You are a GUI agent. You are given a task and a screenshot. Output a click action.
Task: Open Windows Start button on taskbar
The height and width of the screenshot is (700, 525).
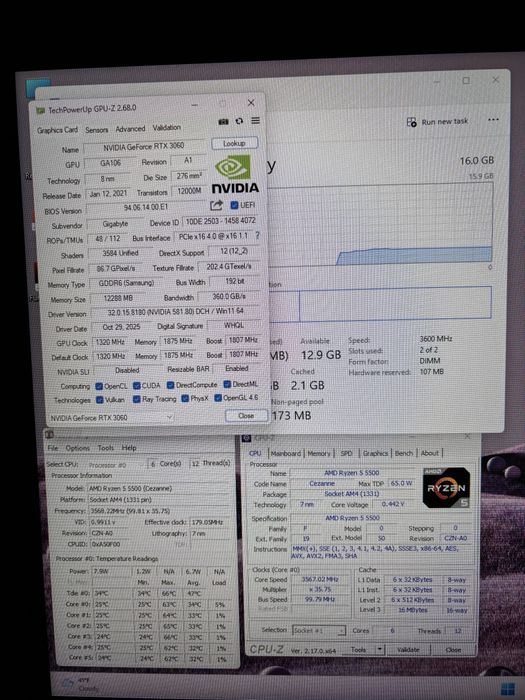pos(508,689)
